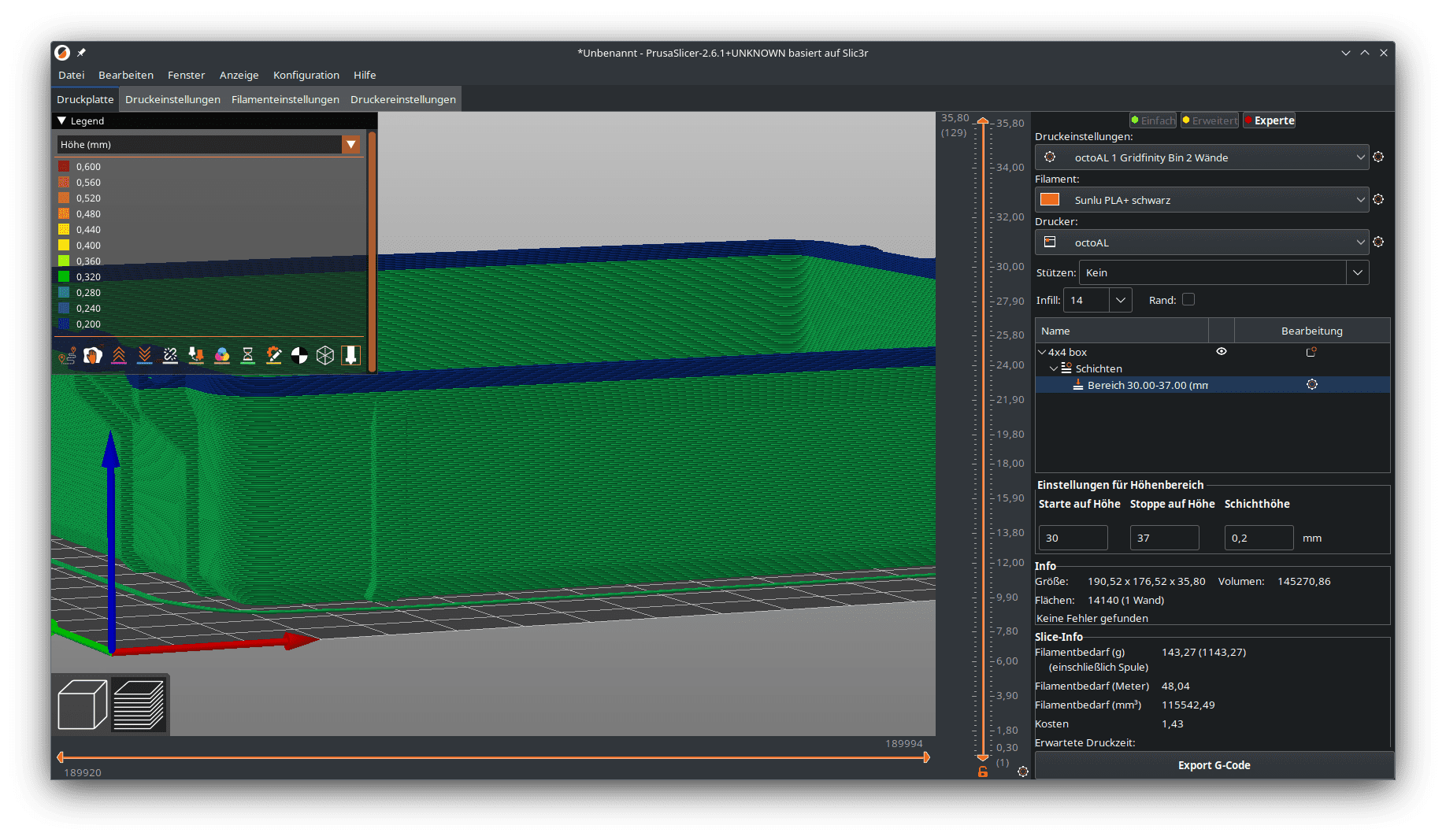Click the 0,600 red legend swatch

64,166
